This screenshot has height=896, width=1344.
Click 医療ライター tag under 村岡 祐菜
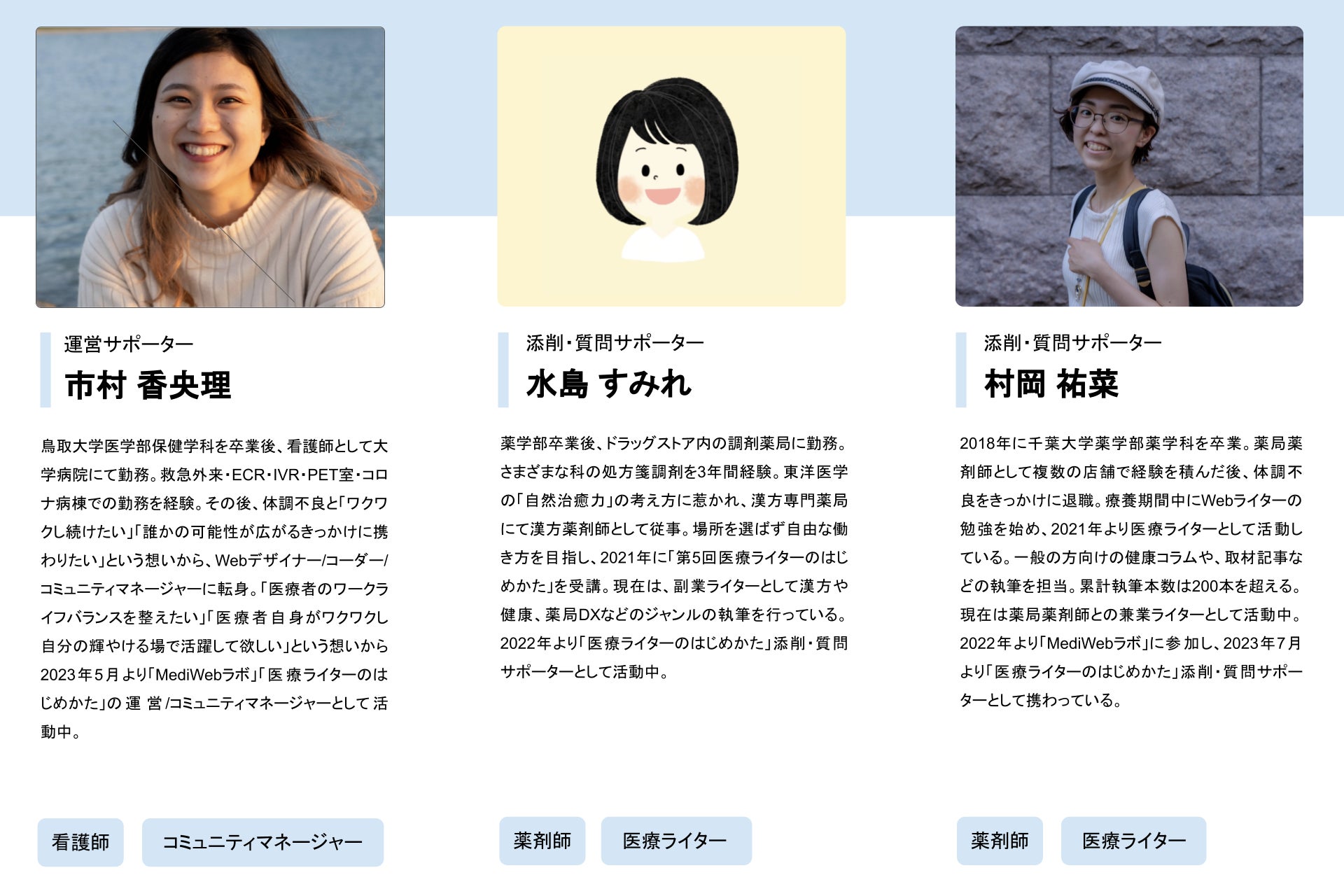pyautogui.click(x=1133, y=841)
